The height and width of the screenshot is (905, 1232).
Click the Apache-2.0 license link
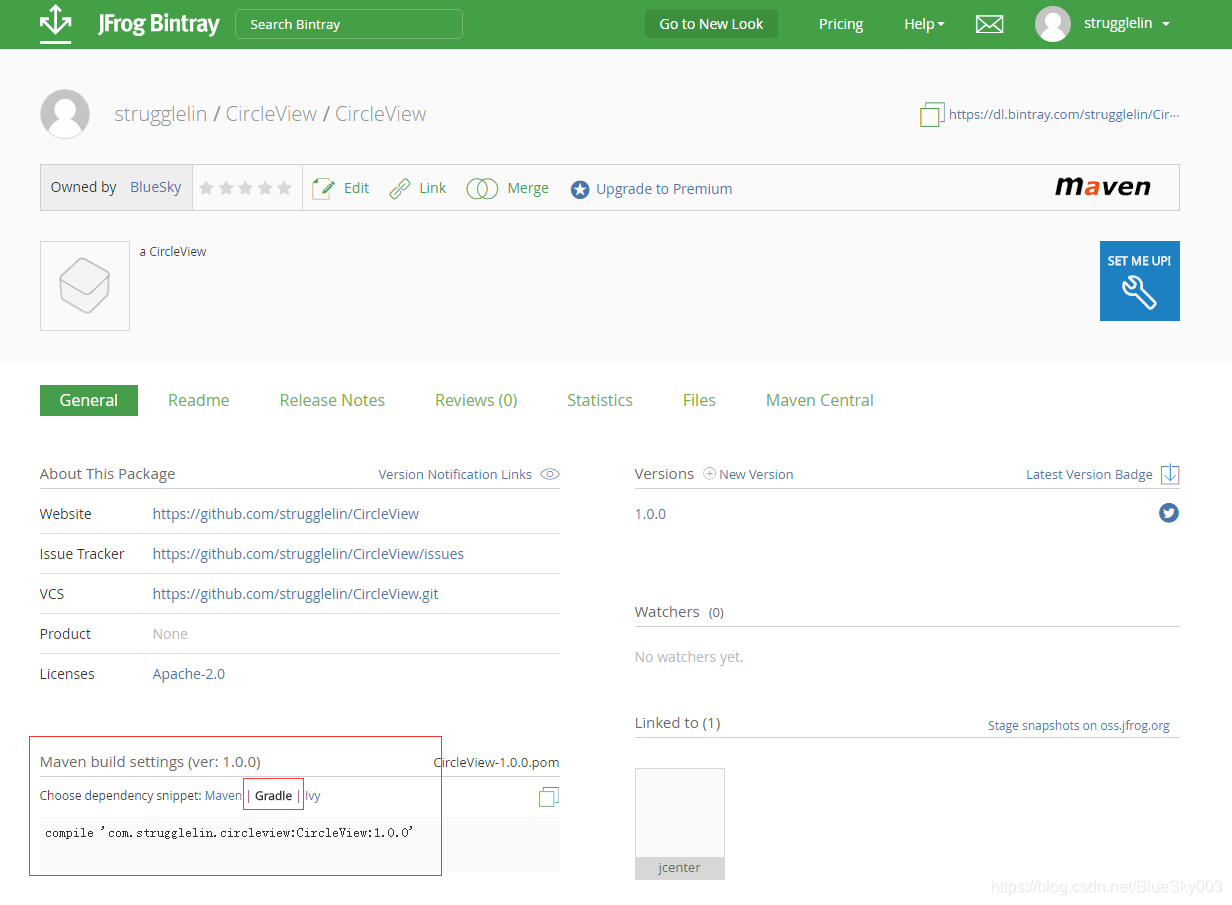(189, 674)
